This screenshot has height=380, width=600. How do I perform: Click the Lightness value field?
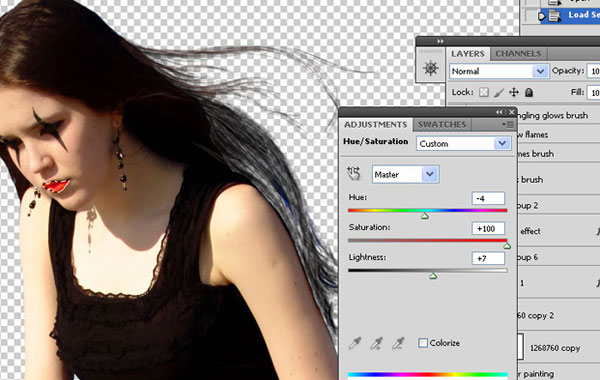488,258
